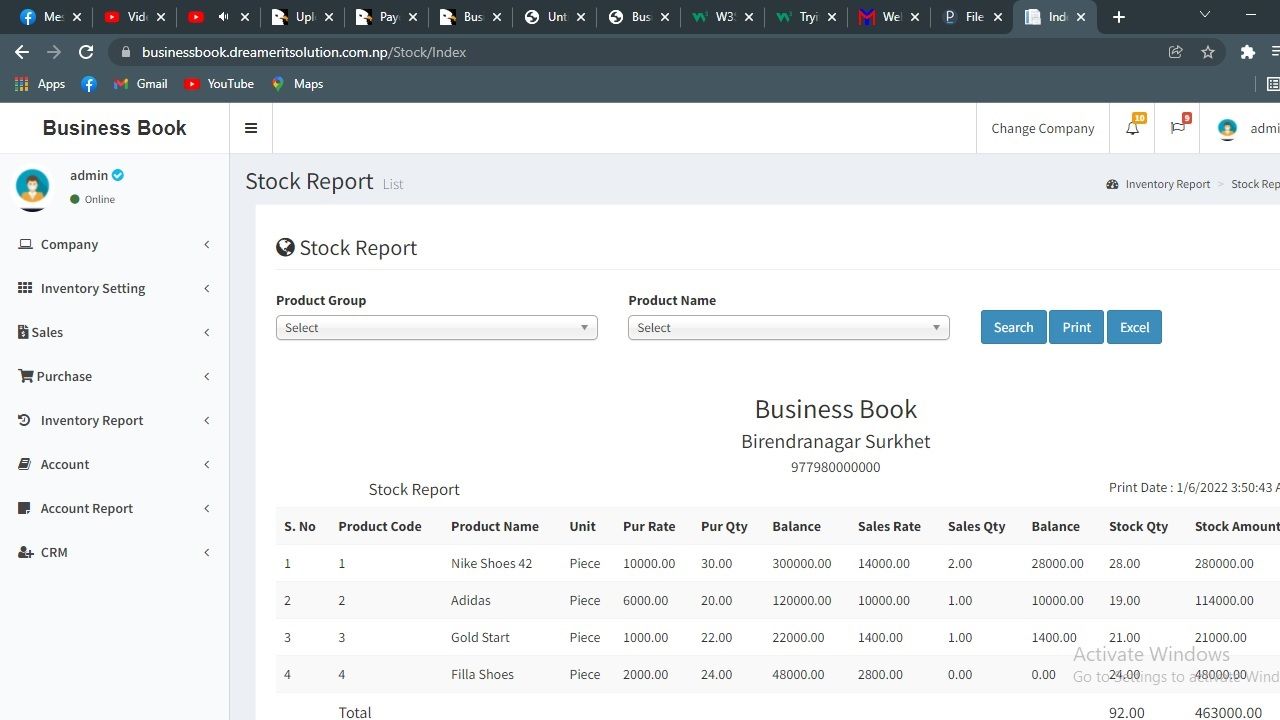Open the CRM sidebar menu
The height and width of the screenshot is (720, 1280).
click(54, 552)
